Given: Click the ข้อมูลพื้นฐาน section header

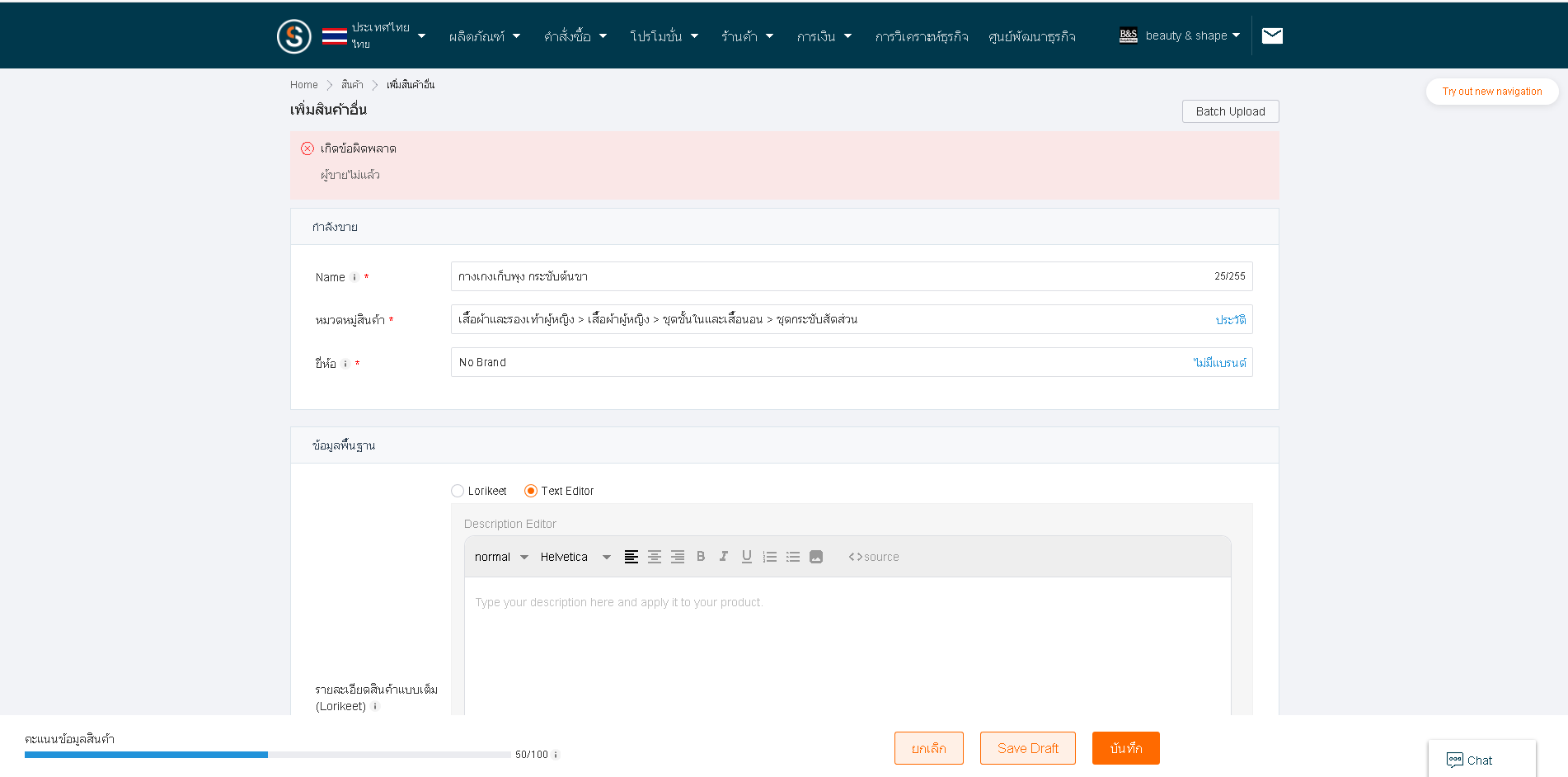Looking at the screenshot, I should [x=784, y=445].
